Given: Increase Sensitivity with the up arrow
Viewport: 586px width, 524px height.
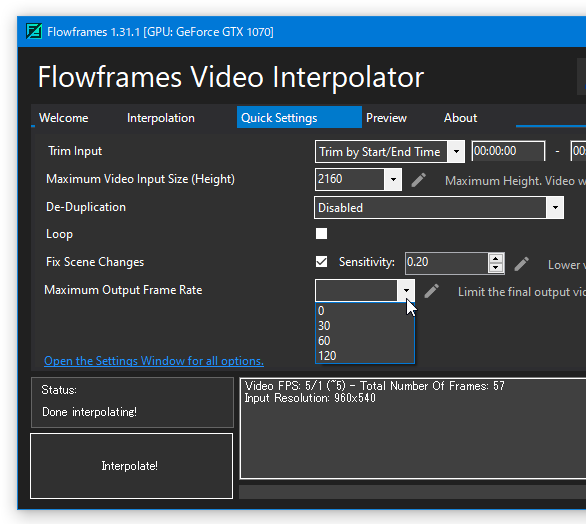Looking at the screenshot, I should pos(496,259).
